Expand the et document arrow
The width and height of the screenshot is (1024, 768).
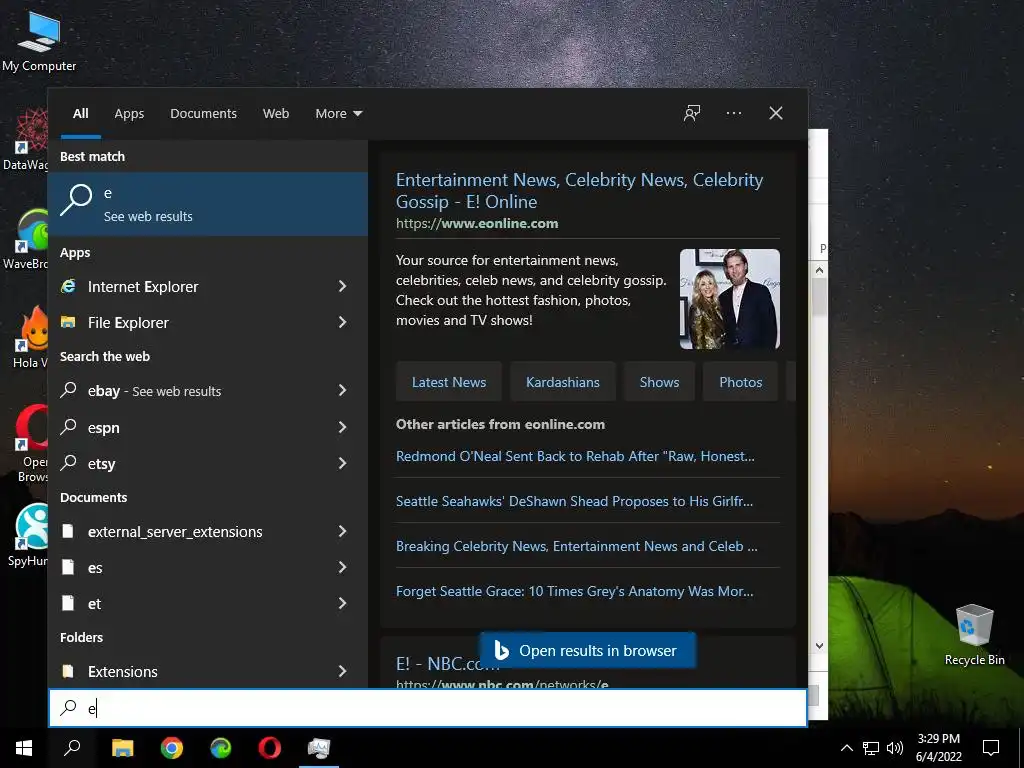342,603
